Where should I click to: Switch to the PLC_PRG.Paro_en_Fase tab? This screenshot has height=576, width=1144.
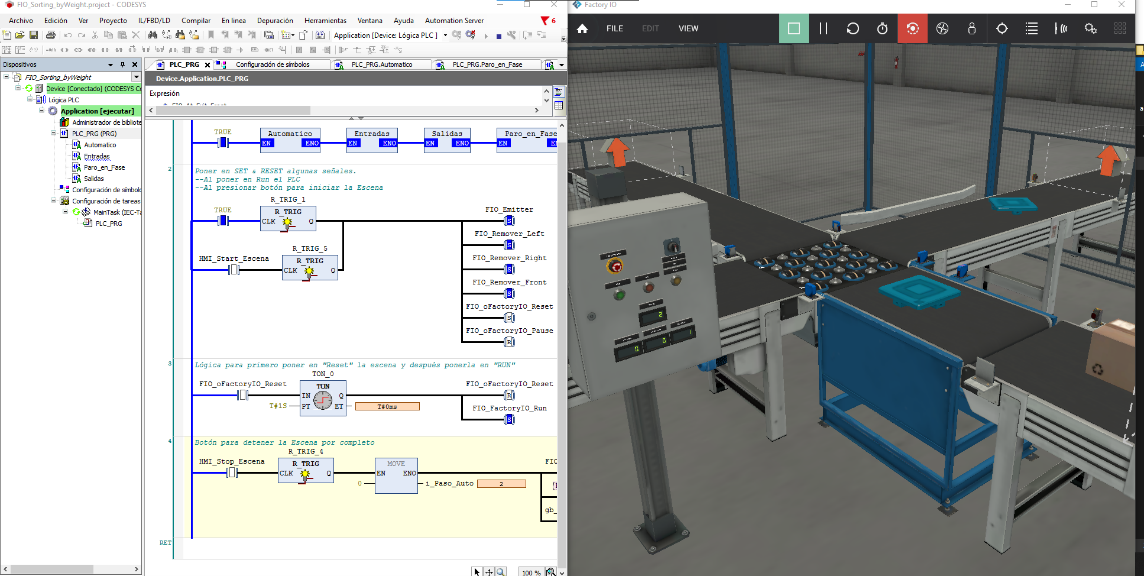[x=487, y=64]
